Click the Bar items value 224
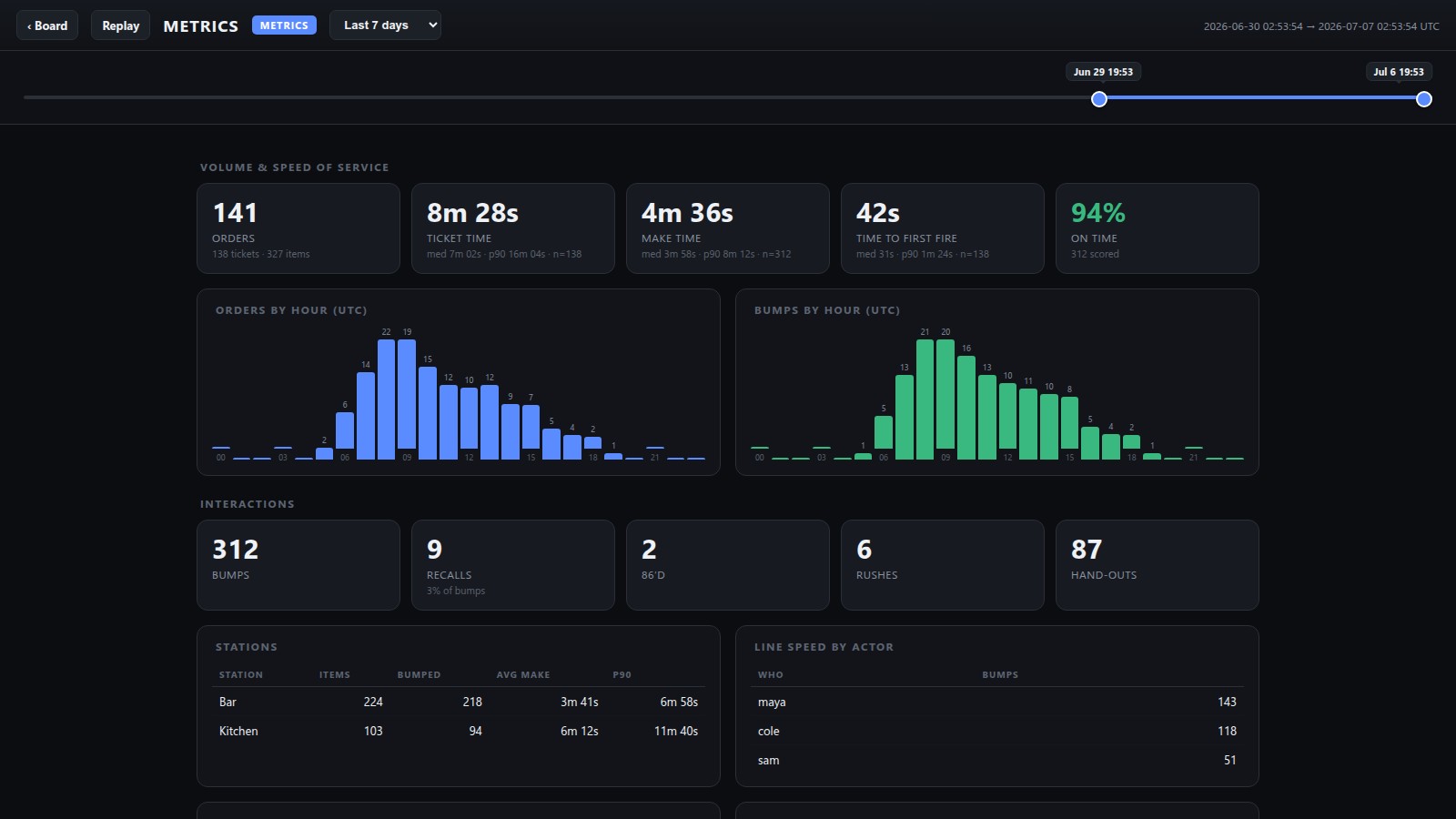This screenshot has height=819, width=1456. (x=373, y=702)
